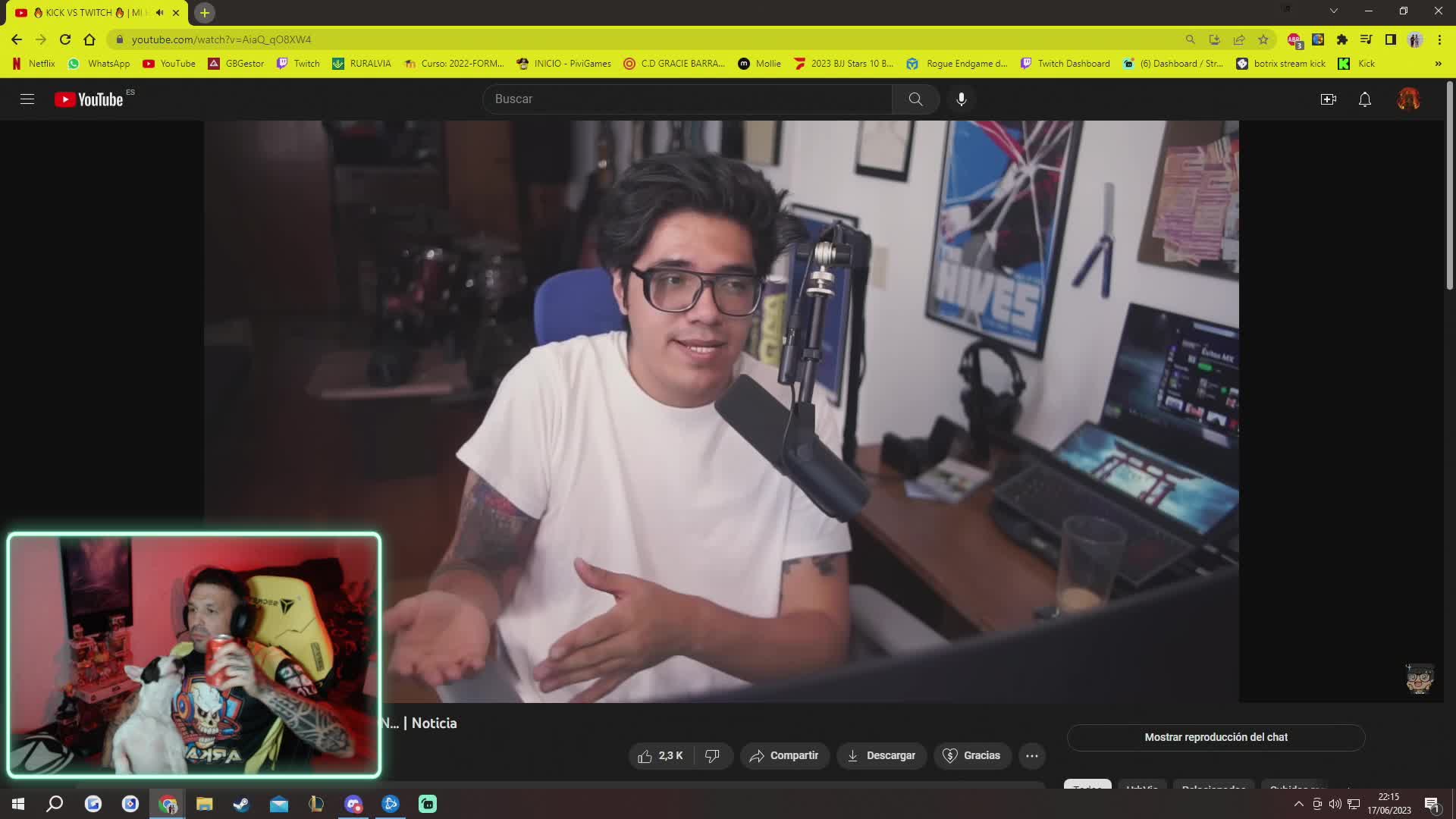Open the Chrome Extensions puzzle icon
Viewport: 1456px width, 819px height.
pyautogui.click(x=1342, y=39)
